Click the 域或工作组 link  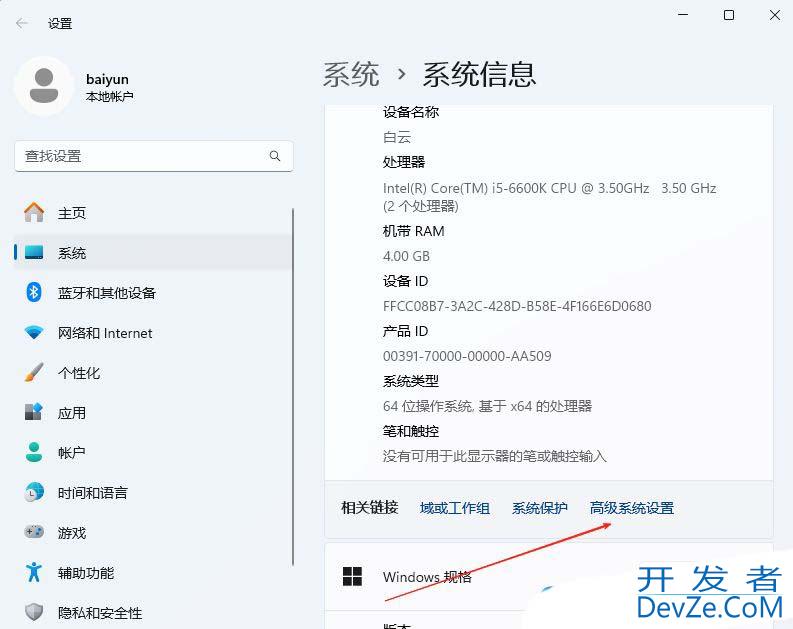(454, 508)
